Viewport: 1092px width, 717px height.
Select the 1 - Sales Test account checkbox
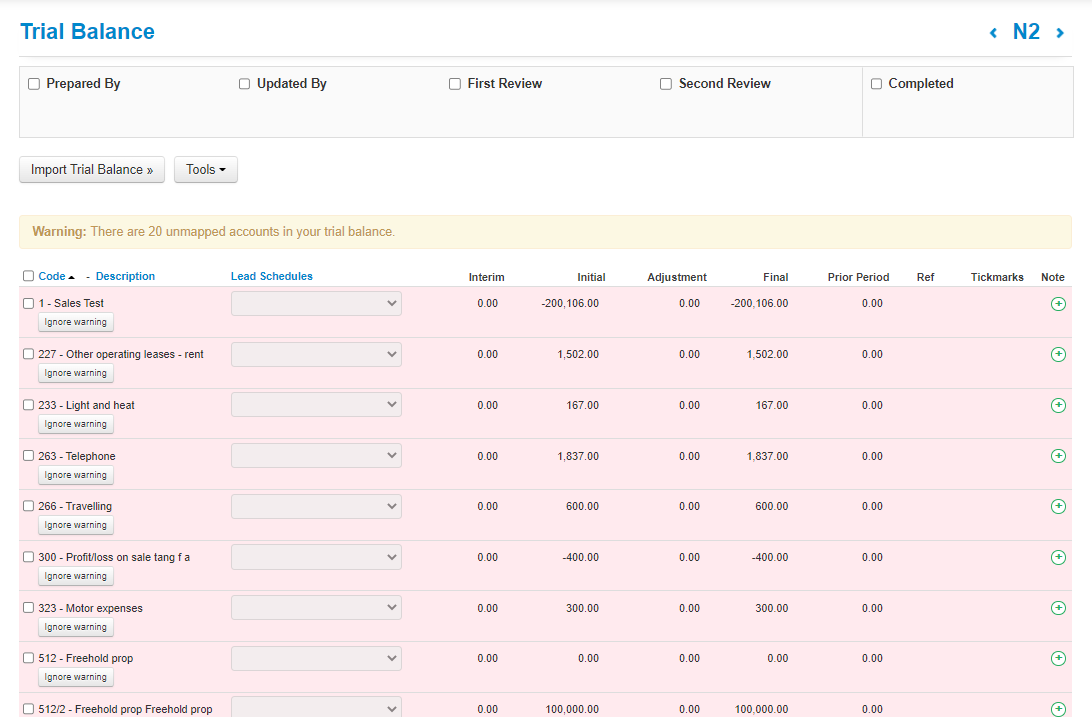(29, 304)
